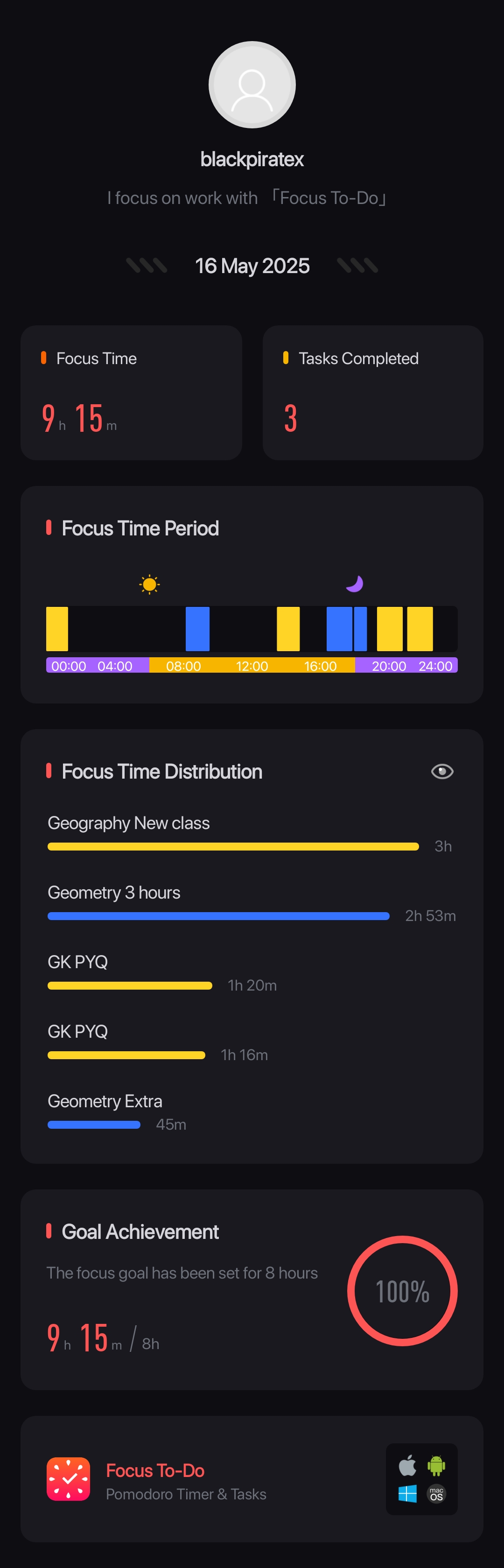Screen dimensions: 504x1568
Task: Open the Tasks Completed card
Action: pos(372,393)
